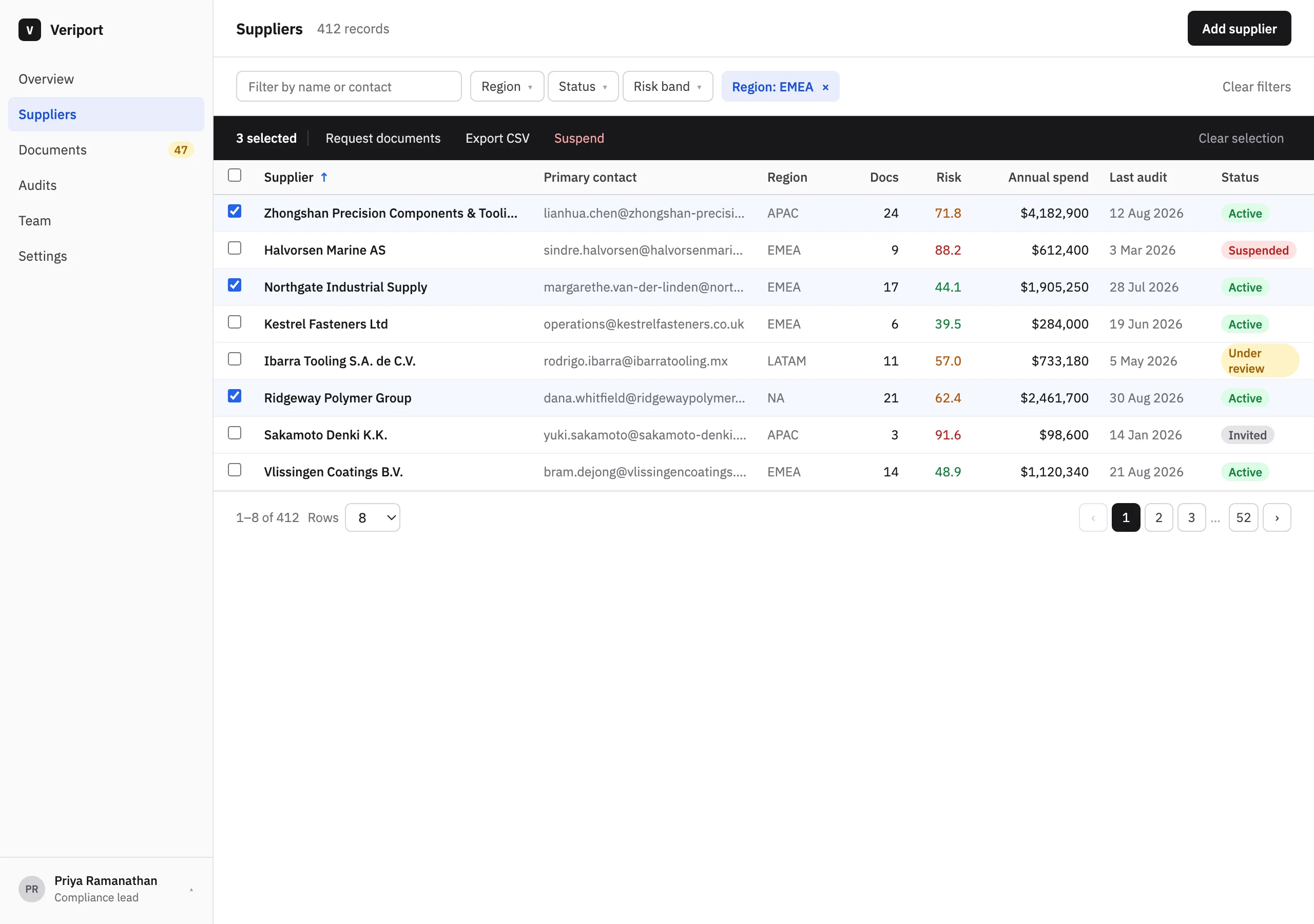The height and width of the screenshot is (924, 1314).
Task: Open Overview in the sidebar
Action: click(x=106, y=79)
